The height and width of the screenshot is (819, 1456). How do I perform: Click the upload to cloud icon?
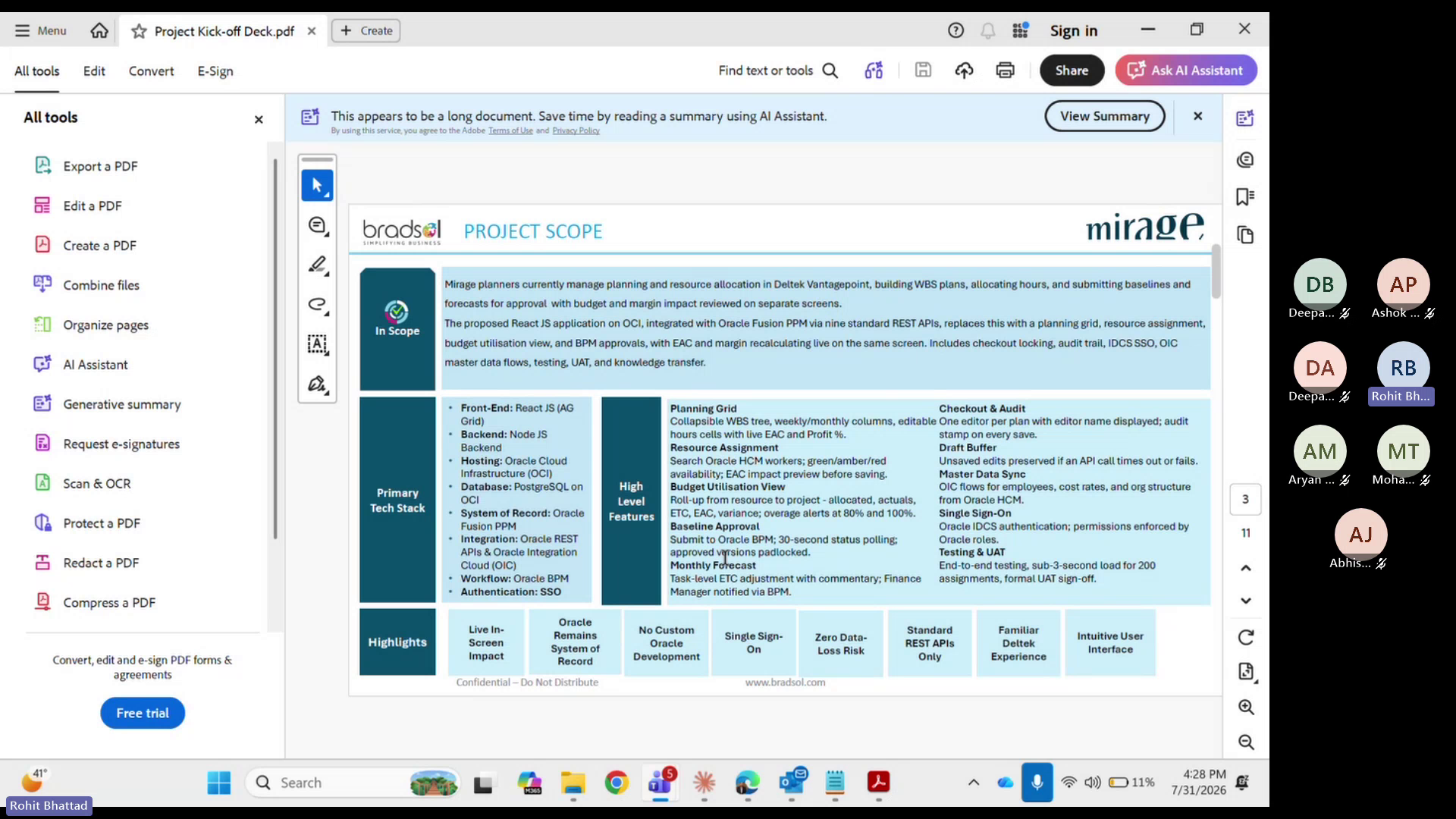964,71
